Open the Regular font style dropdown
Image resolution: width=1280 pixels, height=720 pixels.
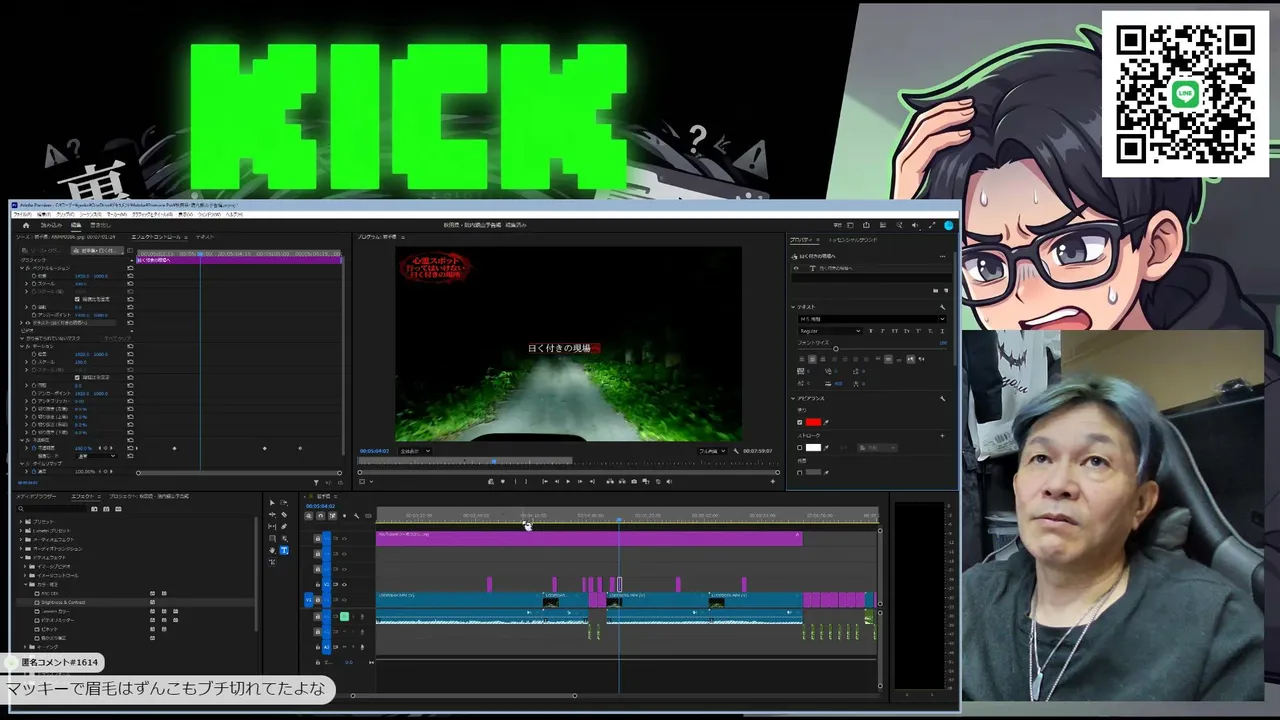pyautogui.click(x=829, y=331)
